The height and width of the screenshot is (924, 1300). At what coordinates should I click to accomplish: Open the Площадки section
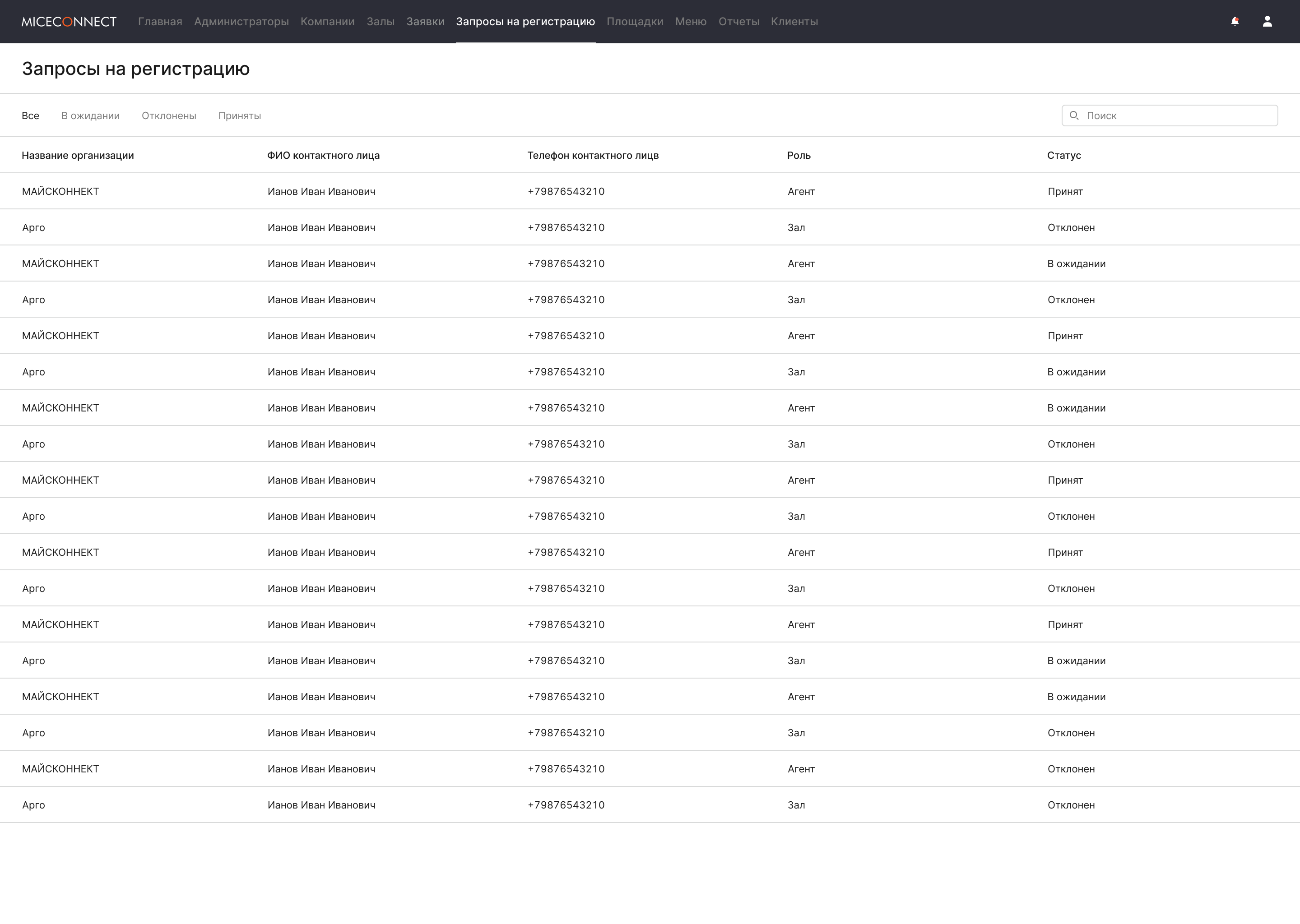click(x=635, y=22)
